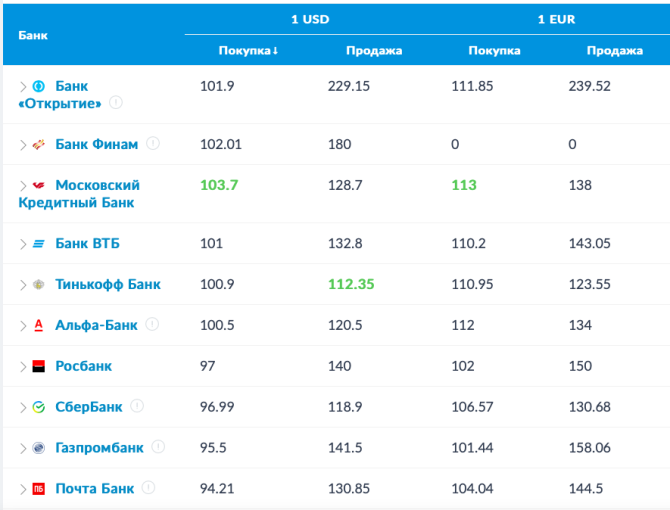
Task: Click the Московский Кредитный Банк logo
Action: [x=39, y=185]
